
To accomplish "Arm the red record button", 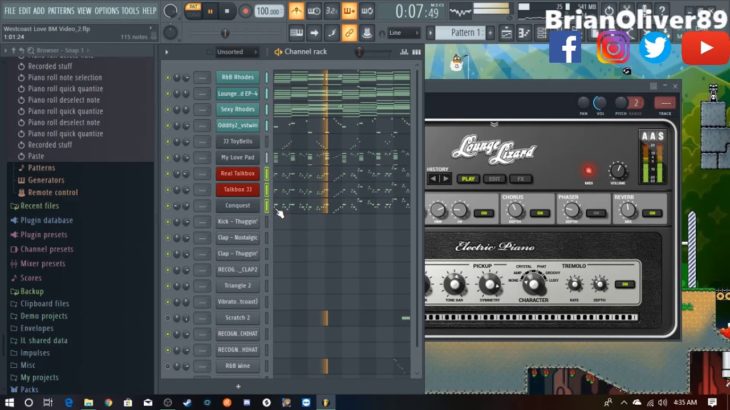I will 245,11.
